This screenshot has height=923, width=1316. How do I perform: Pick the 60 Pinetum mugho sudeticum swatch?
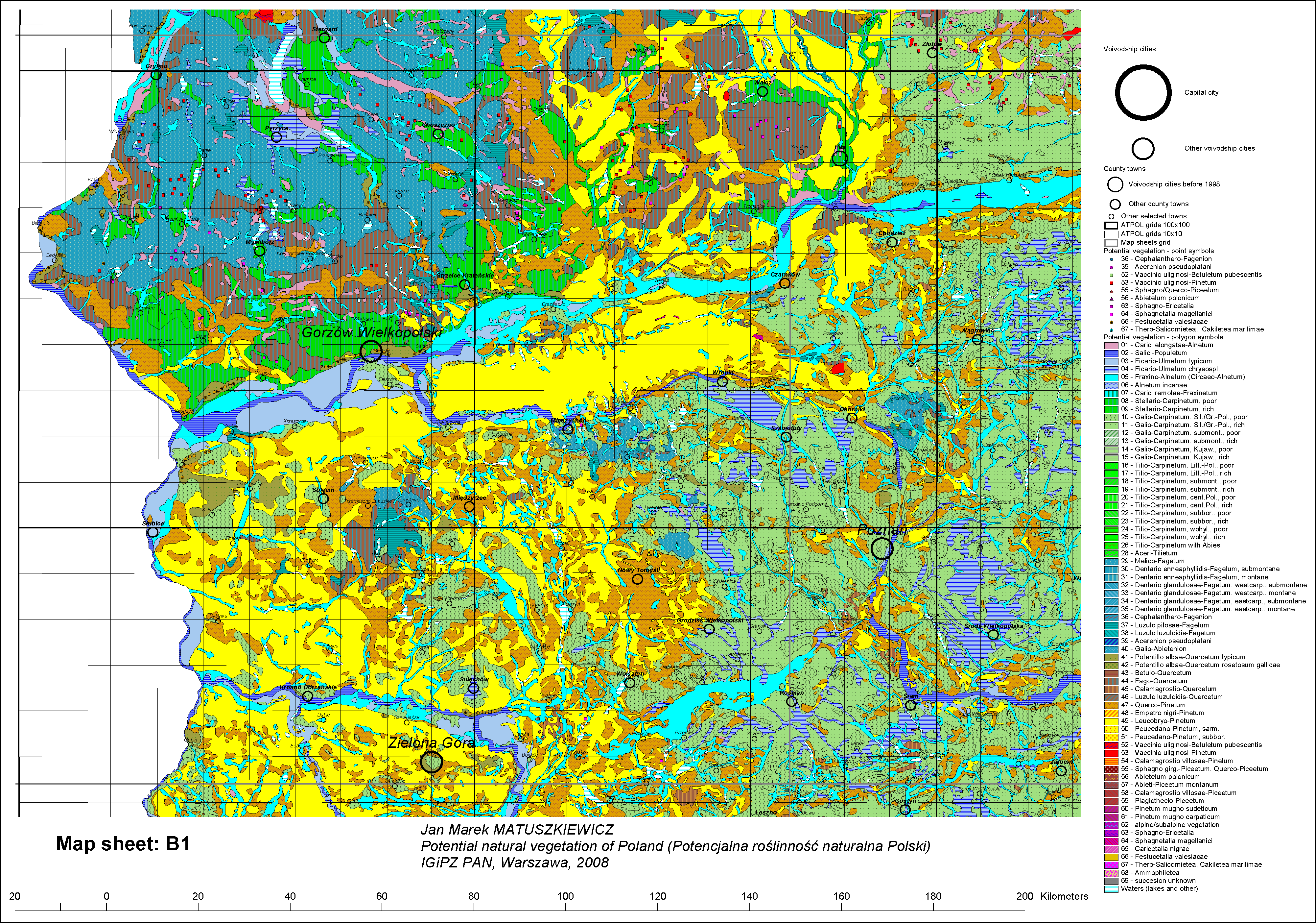click(1111, 809)
